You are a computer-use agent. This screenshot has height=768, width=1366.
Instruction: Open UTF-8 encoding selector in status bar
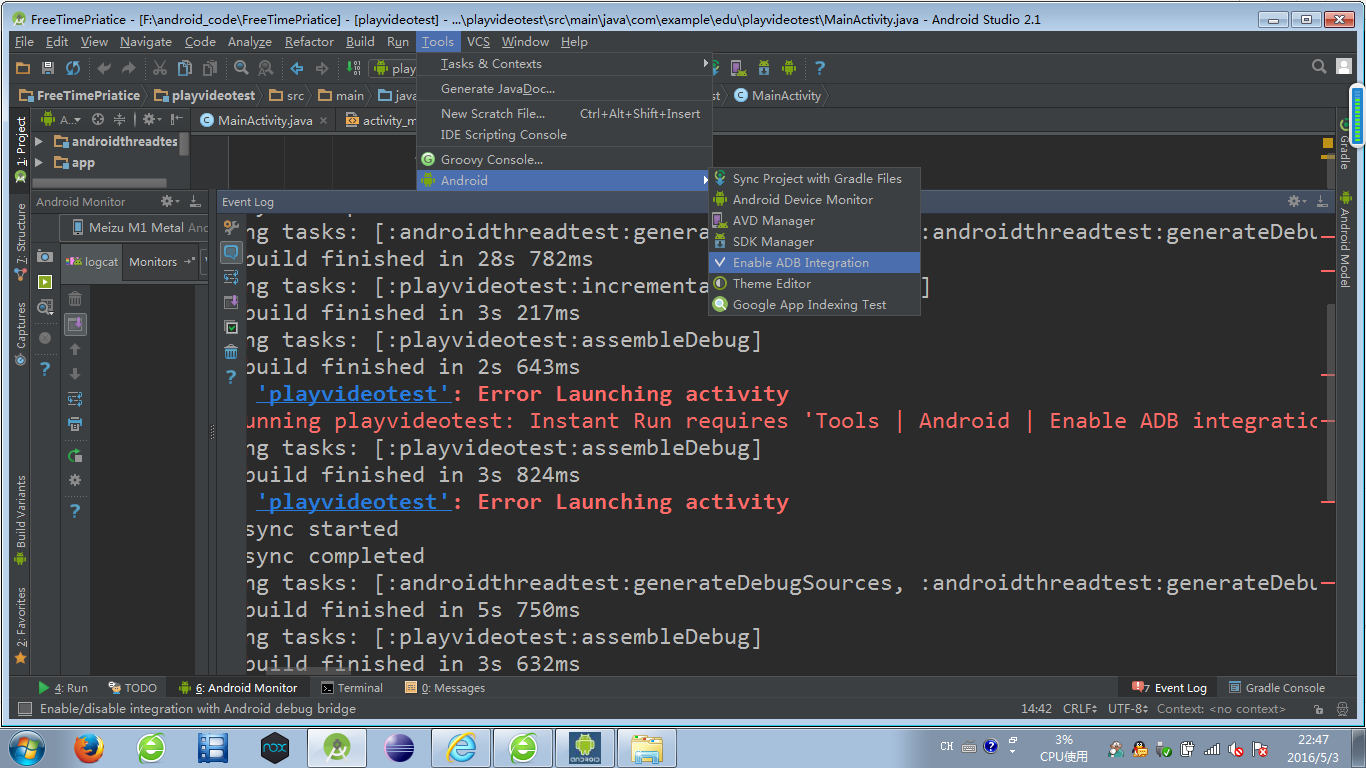(1127, 709)
